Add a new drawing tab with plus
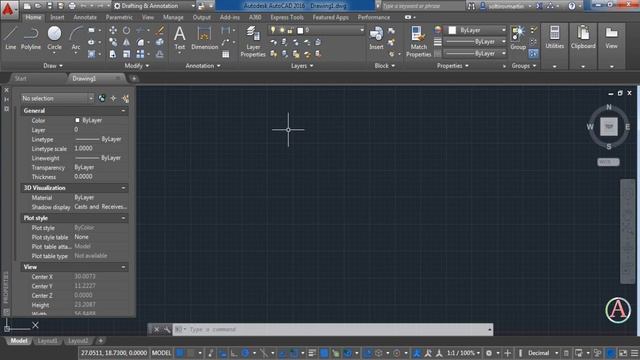 134,78
